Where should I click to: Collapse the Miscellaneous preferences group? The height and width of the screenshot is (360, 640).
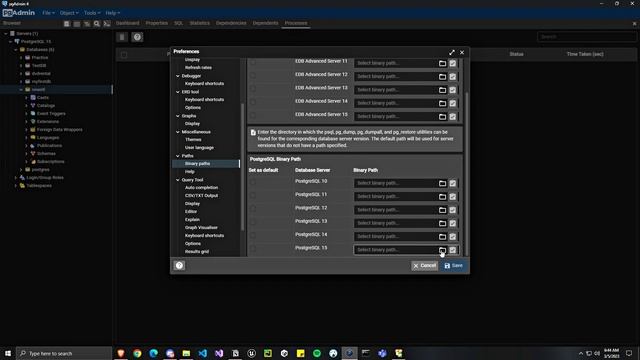(178, 132)
